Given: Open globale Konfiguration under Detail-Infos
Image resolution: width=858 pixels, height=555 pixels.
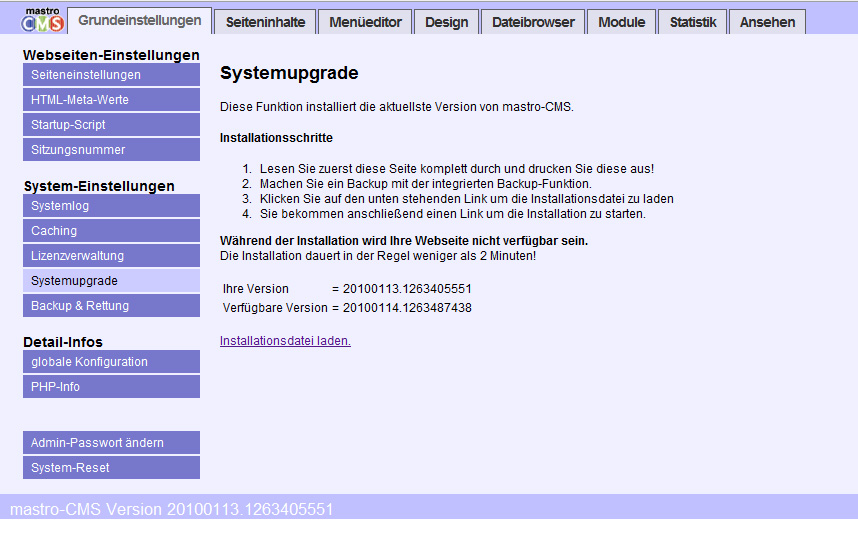Looking at the screenshot, I should click(111, 362).
